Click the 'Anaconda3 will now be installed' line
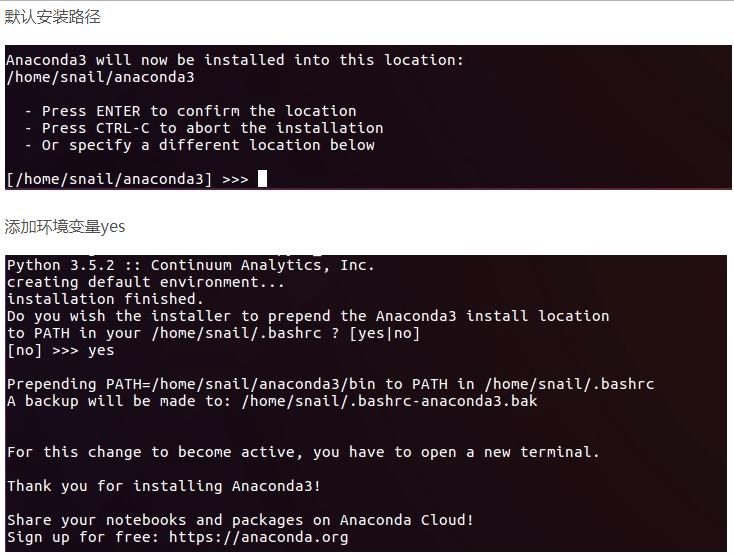 (x=235, y=60)
